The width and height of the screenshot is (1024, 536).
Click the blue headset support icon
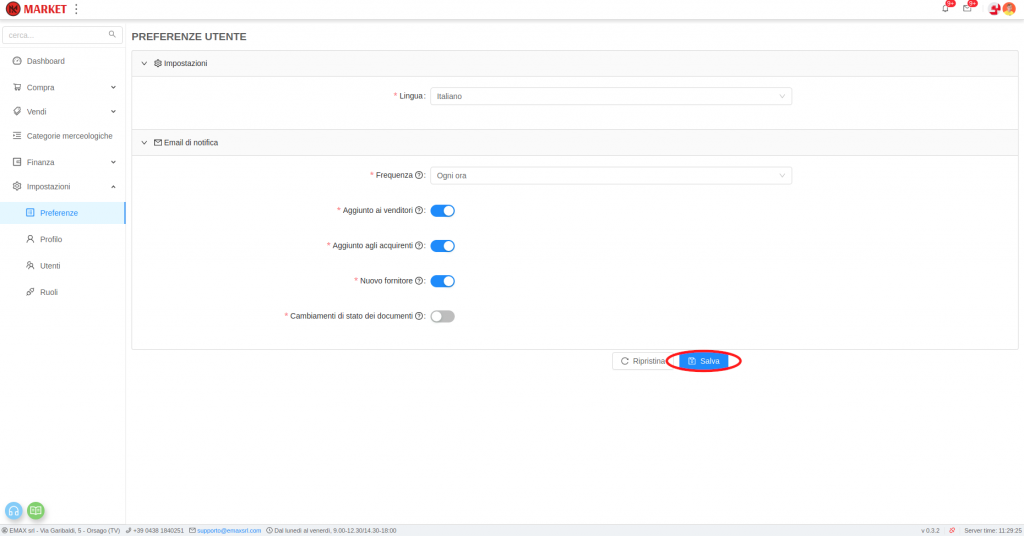(14, 510)
